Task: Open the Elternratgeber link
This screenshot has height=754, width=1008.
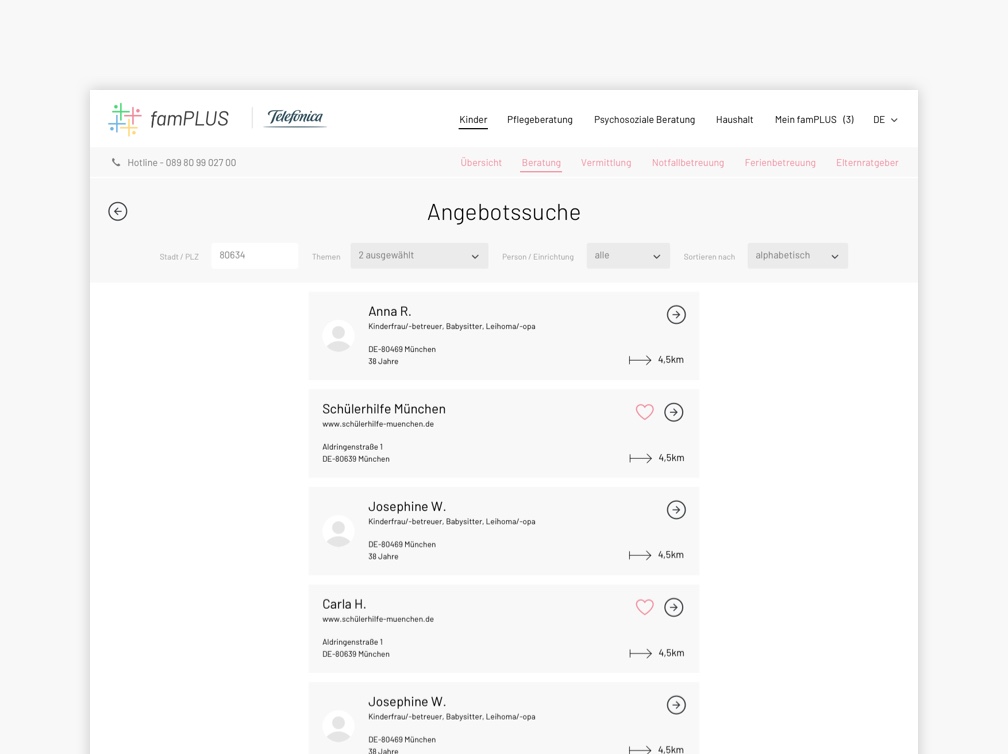Action: pos(867,163)
